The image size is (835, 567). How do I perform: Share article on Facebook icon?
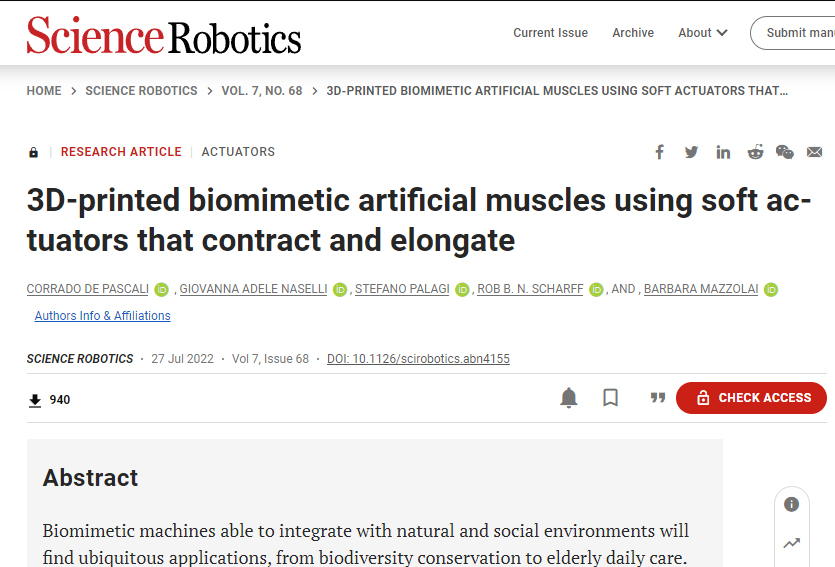pyautogui.click(x=659, y=152)
